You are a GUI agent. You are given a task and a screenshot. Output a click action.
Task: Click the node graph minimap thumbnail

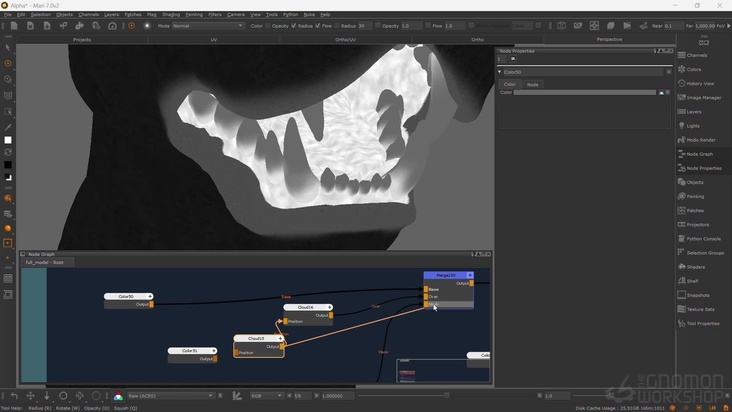click(443, 370)
